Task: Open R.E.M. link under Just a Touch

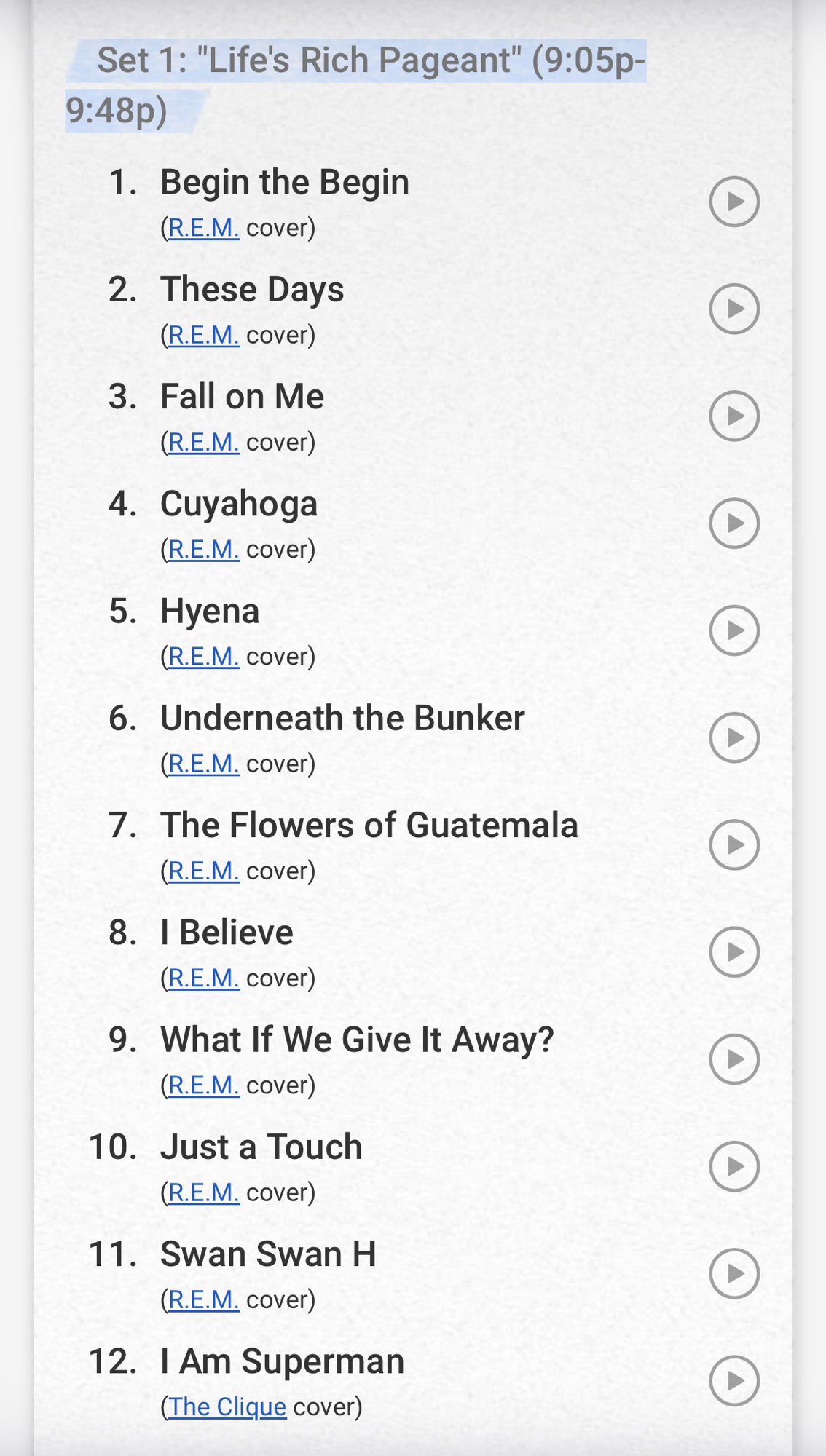Action: [203, 1192]
